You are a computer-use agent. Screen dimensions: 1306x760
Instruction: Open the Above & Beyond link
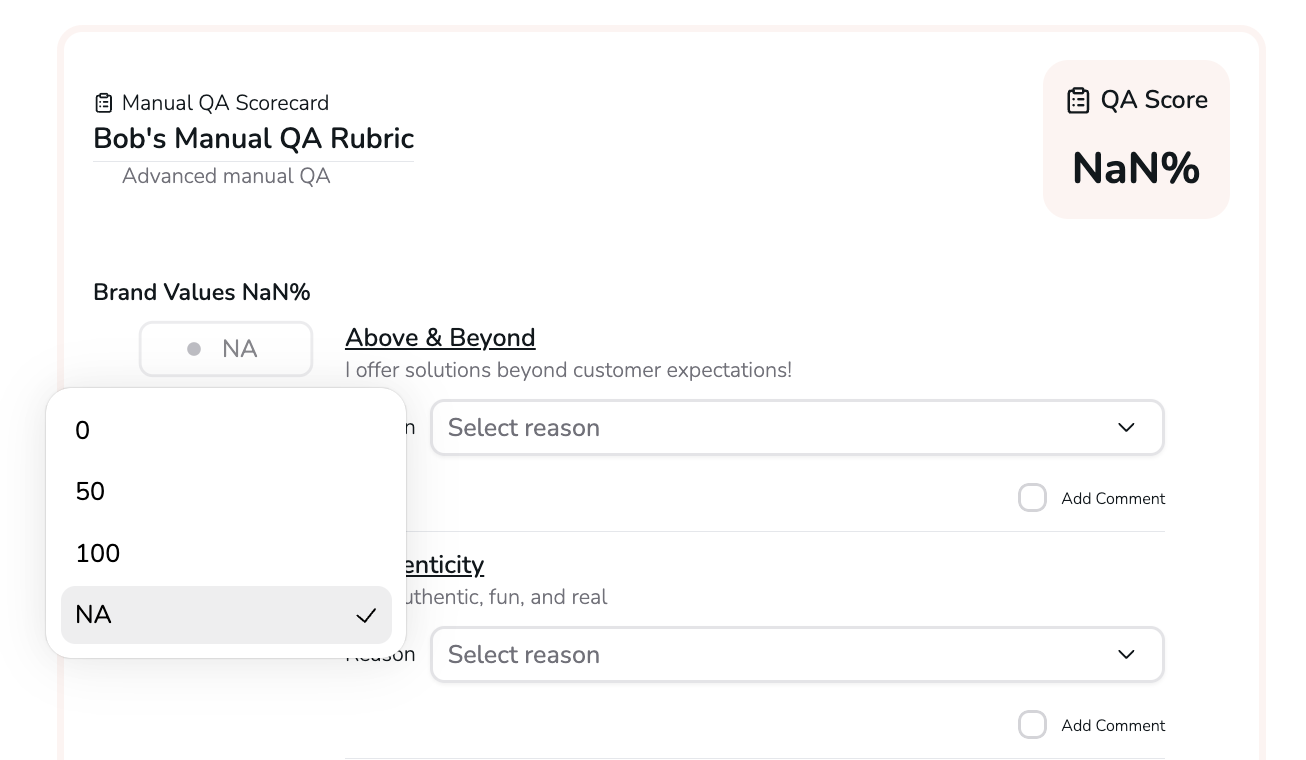(440, 338)
